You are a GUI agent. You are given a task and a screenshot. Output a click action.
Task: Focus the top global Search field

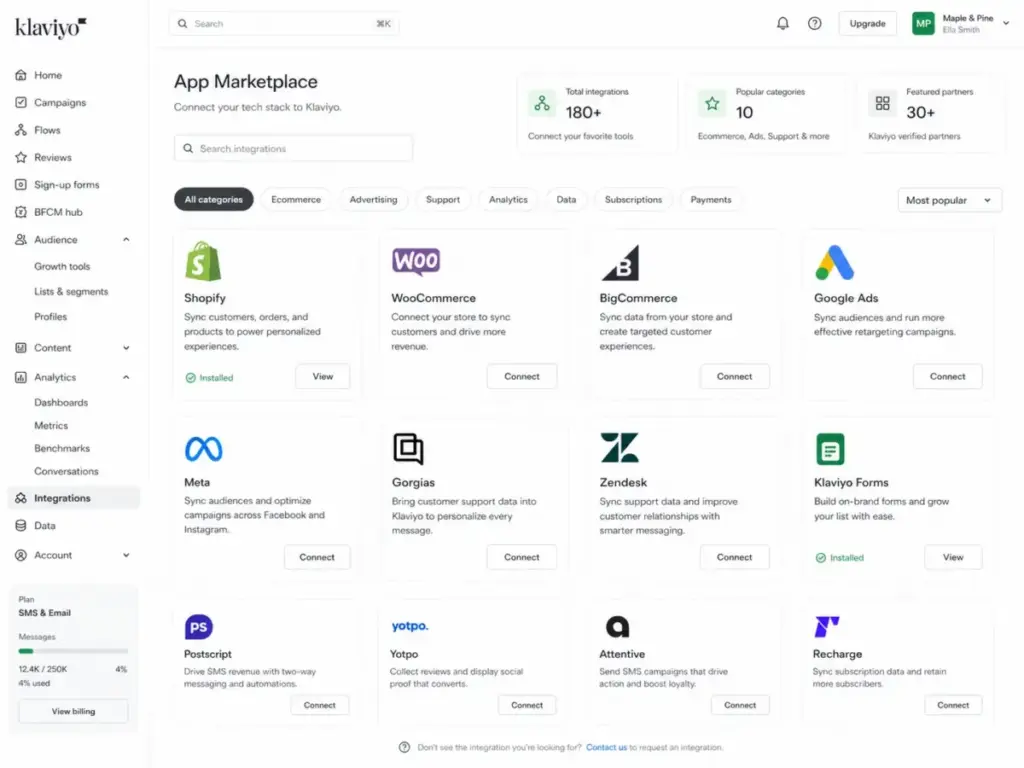[x=284, y=24]
